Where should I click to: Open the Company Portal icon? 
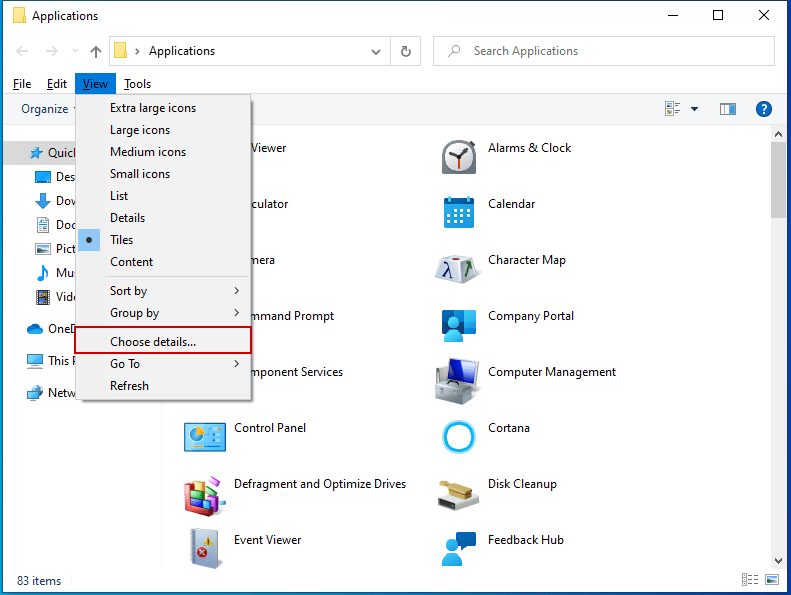click(x=459, y=324)
